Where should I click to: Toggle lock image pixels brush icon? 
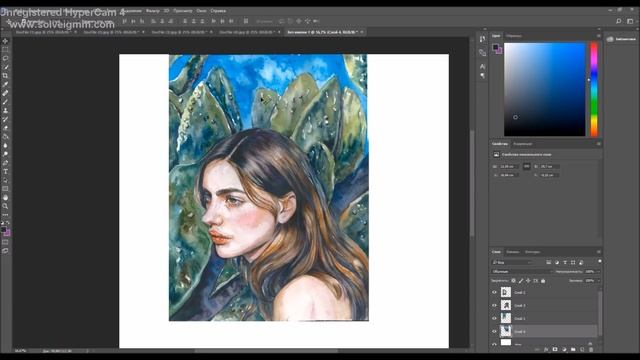521,281
